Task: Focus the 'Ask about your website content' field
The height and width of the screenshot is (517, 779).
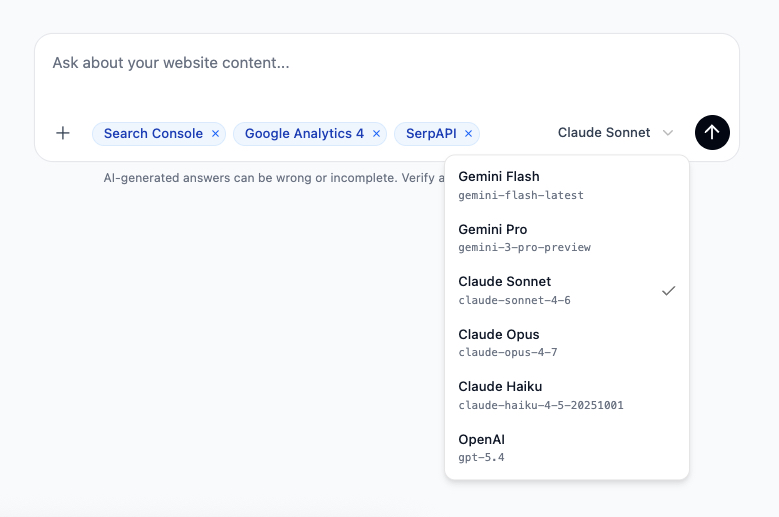Action: (387, 63)
